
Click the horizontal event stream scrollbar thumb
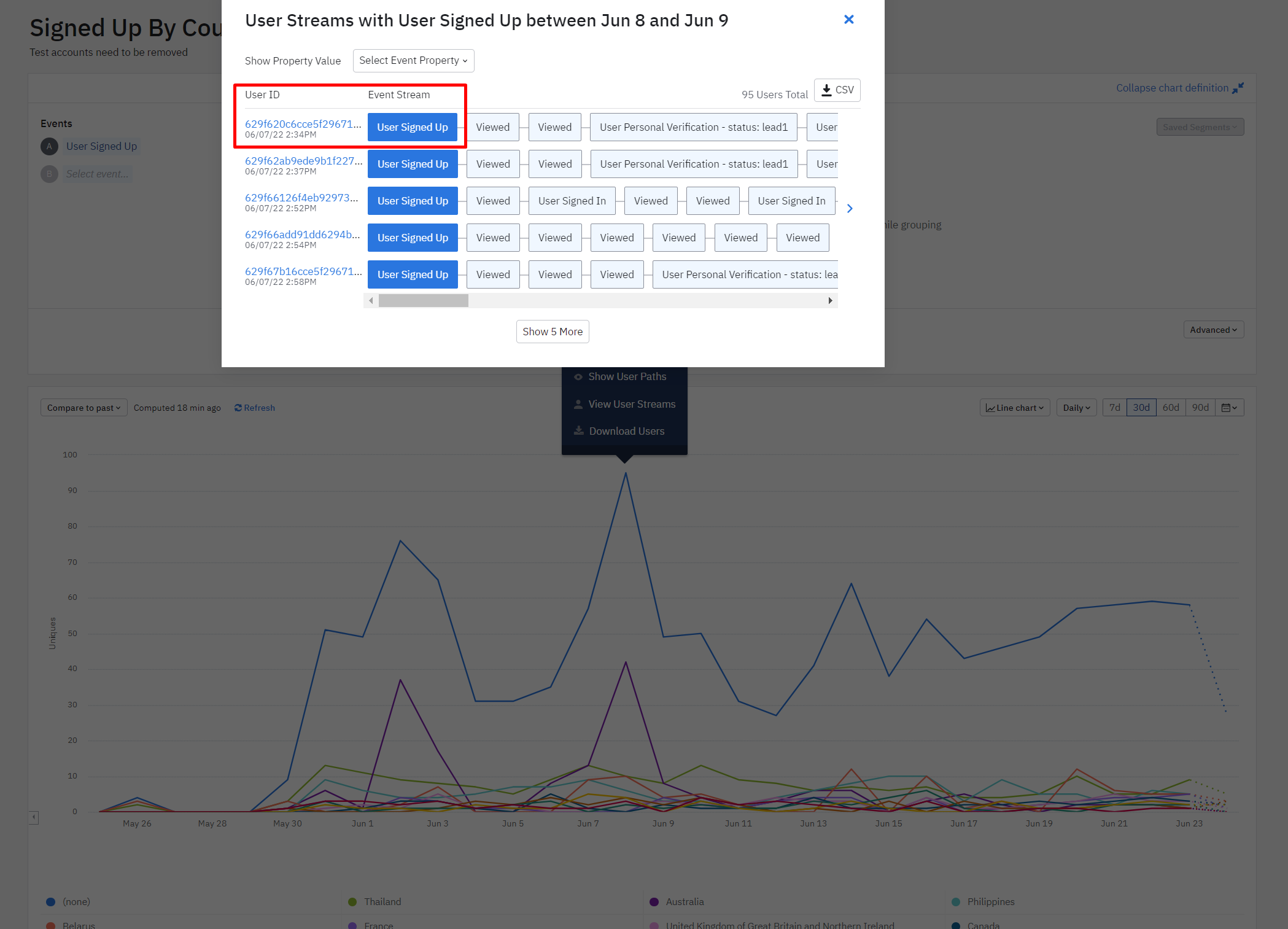point(423,300)
